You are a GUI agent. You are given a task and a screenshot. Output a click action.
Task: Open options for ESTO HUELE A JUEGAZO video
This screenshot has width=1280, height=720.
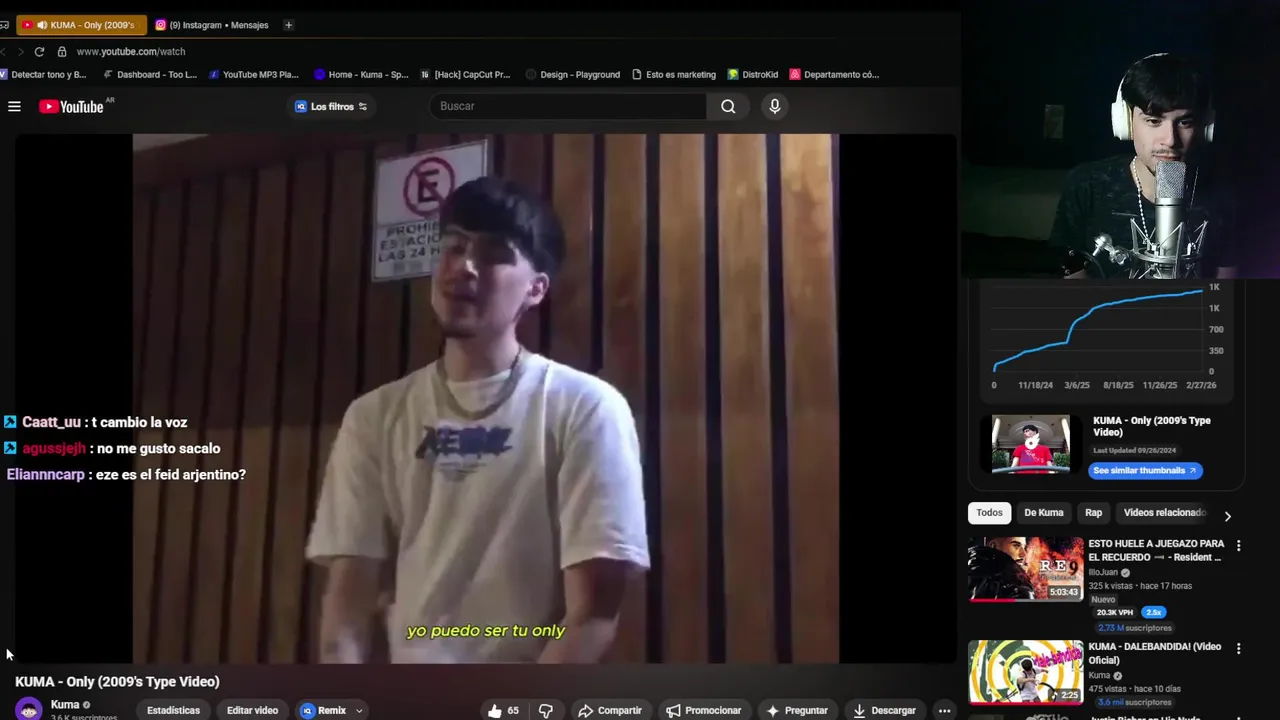[x=1238, y=546]
